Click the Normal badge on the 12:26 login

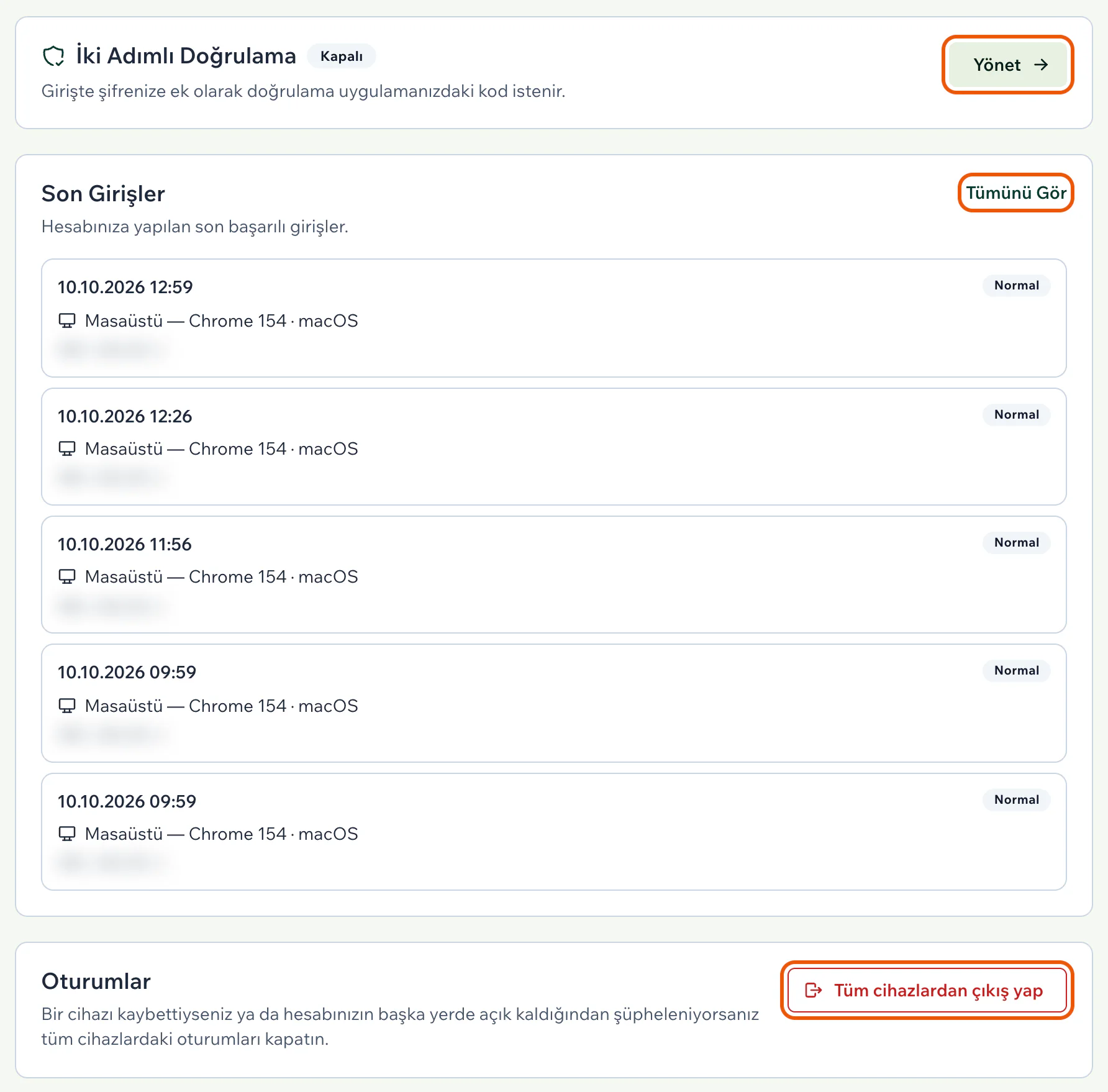(x=1016, y=414)
